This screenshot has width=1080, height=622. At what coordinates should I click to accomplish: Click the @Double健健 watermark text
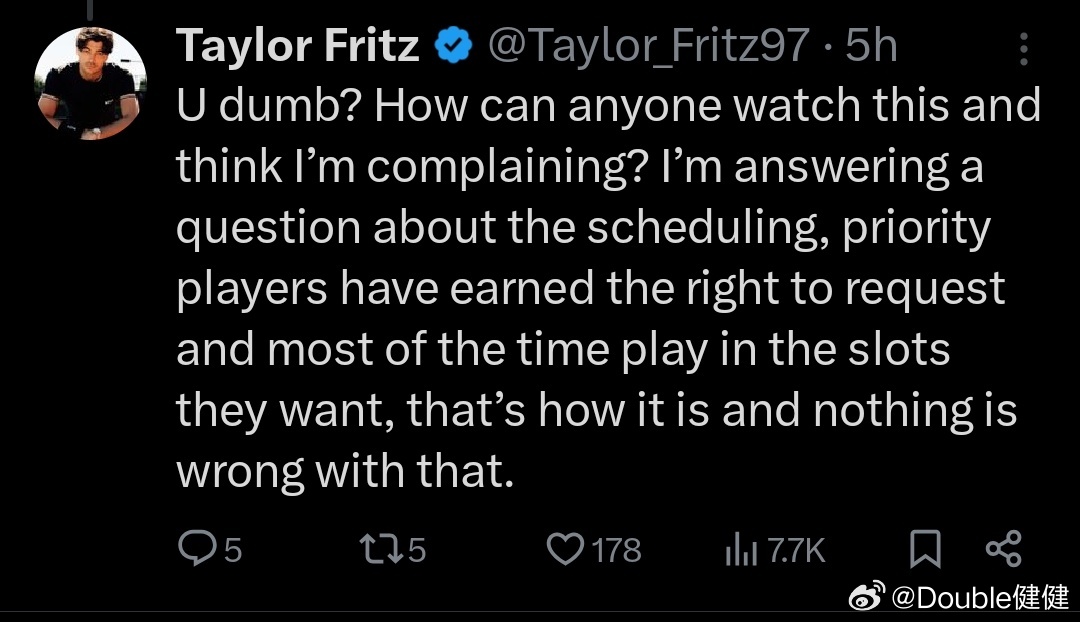[980, 599]
